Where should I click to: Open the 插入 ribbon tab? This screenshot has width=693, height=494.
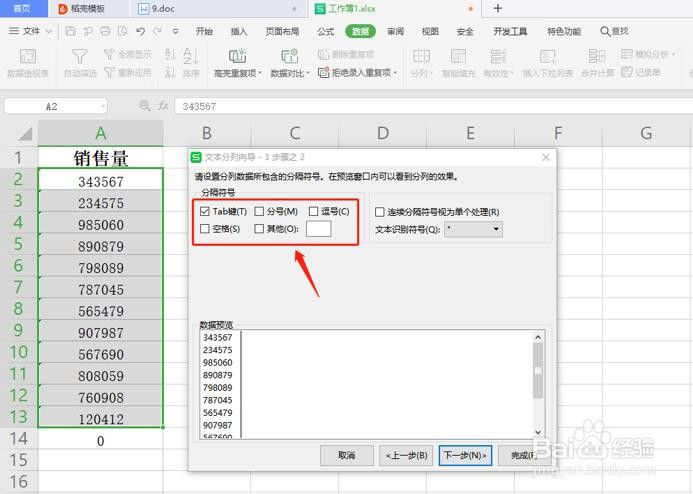click(x=239, y=31)
